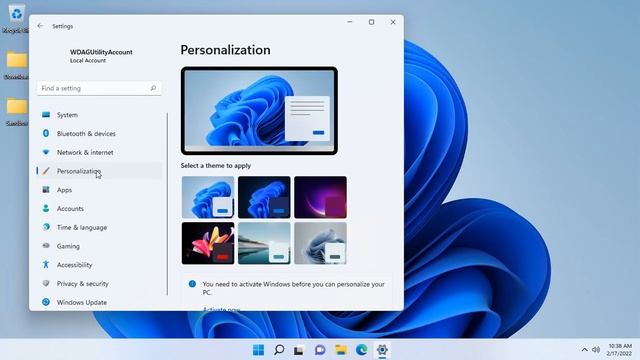Click the sidebar vertical scrollbar
Viewport: 640px width, 360px height.
click(x=167, y=203)
